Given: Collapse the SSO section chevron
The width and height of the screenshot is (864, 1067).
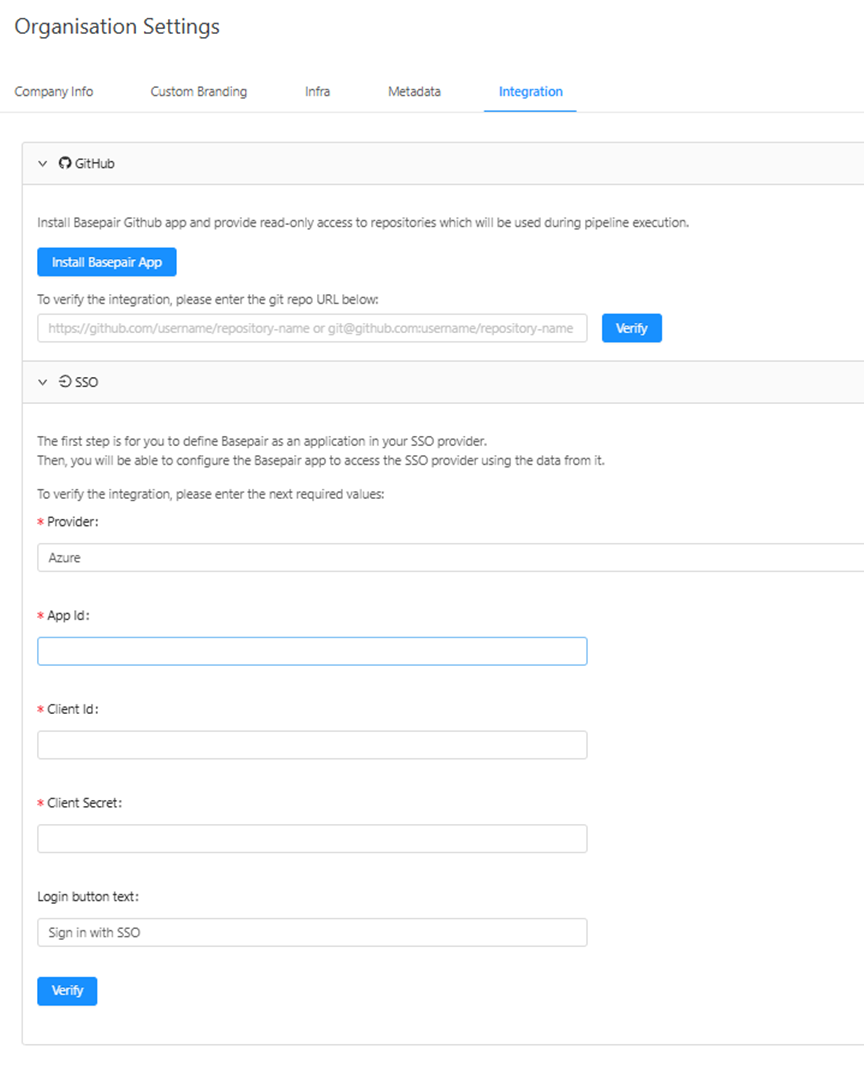Looking at the screenshot, I should 42,381.
